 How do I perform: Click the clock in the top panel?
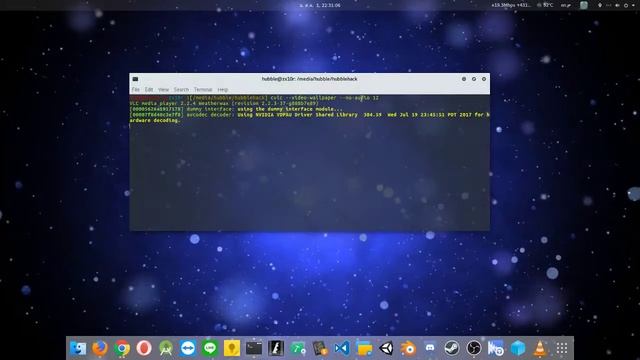[x=320, y=5]
